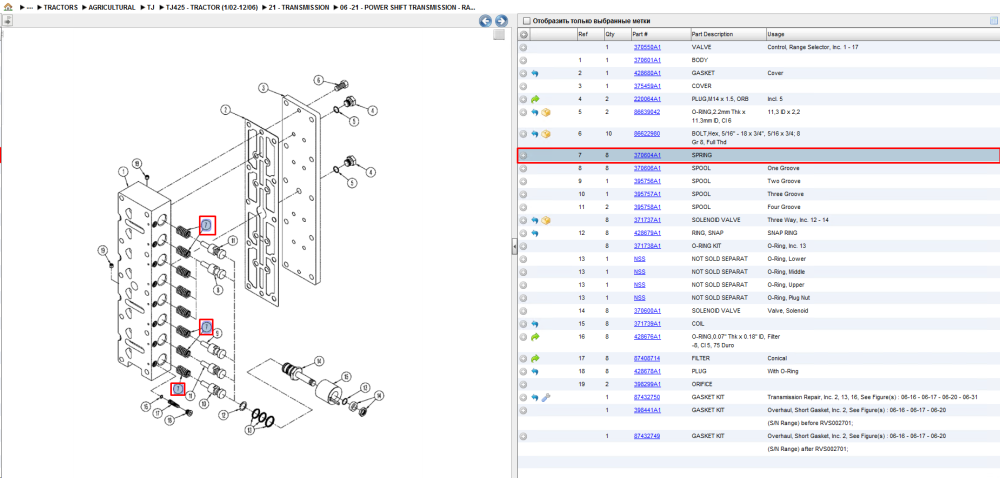Sort by Qty column header
This screenshot has height=478, width=1000.
[610, 34]
